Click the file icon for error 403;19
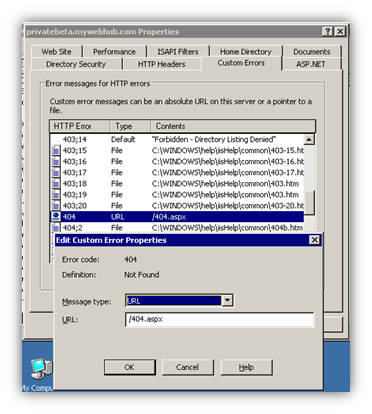 [x=56, y=194]
